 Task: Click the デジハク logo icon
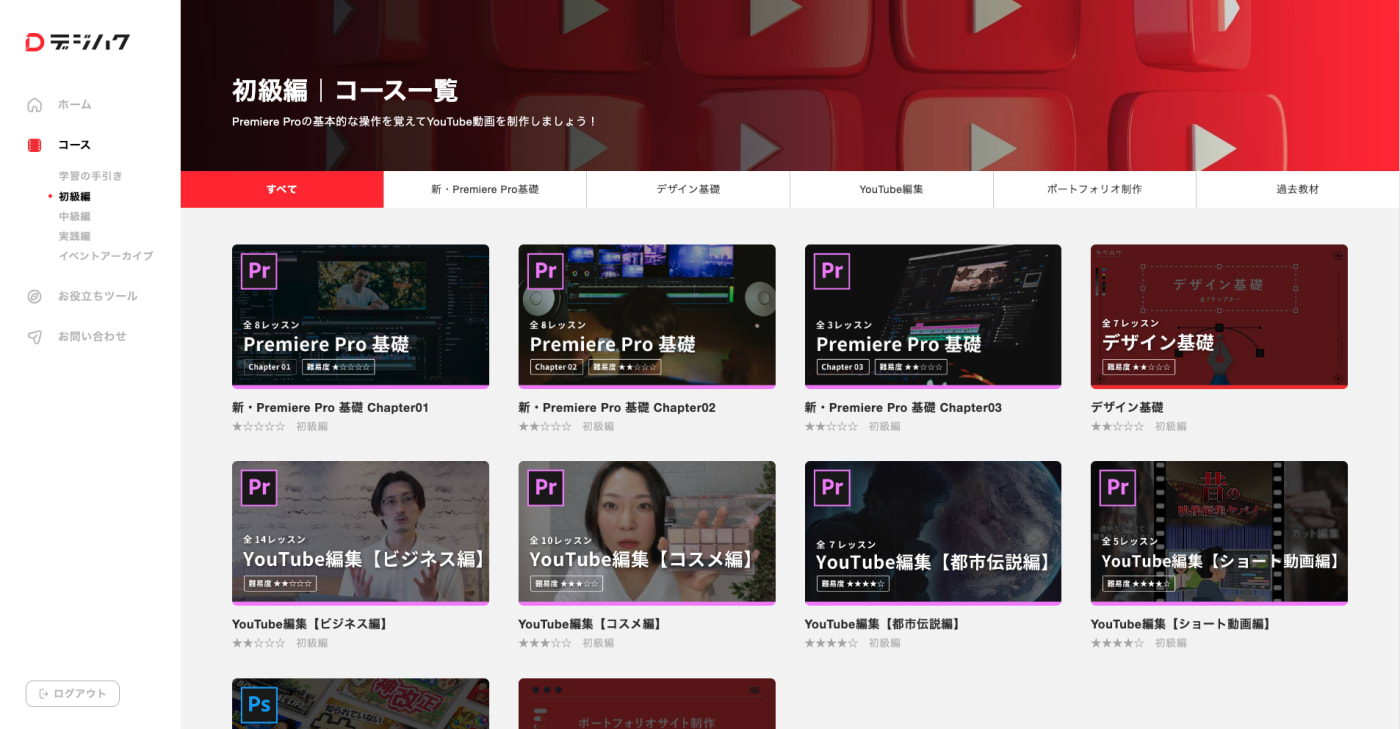coord(35,42)
